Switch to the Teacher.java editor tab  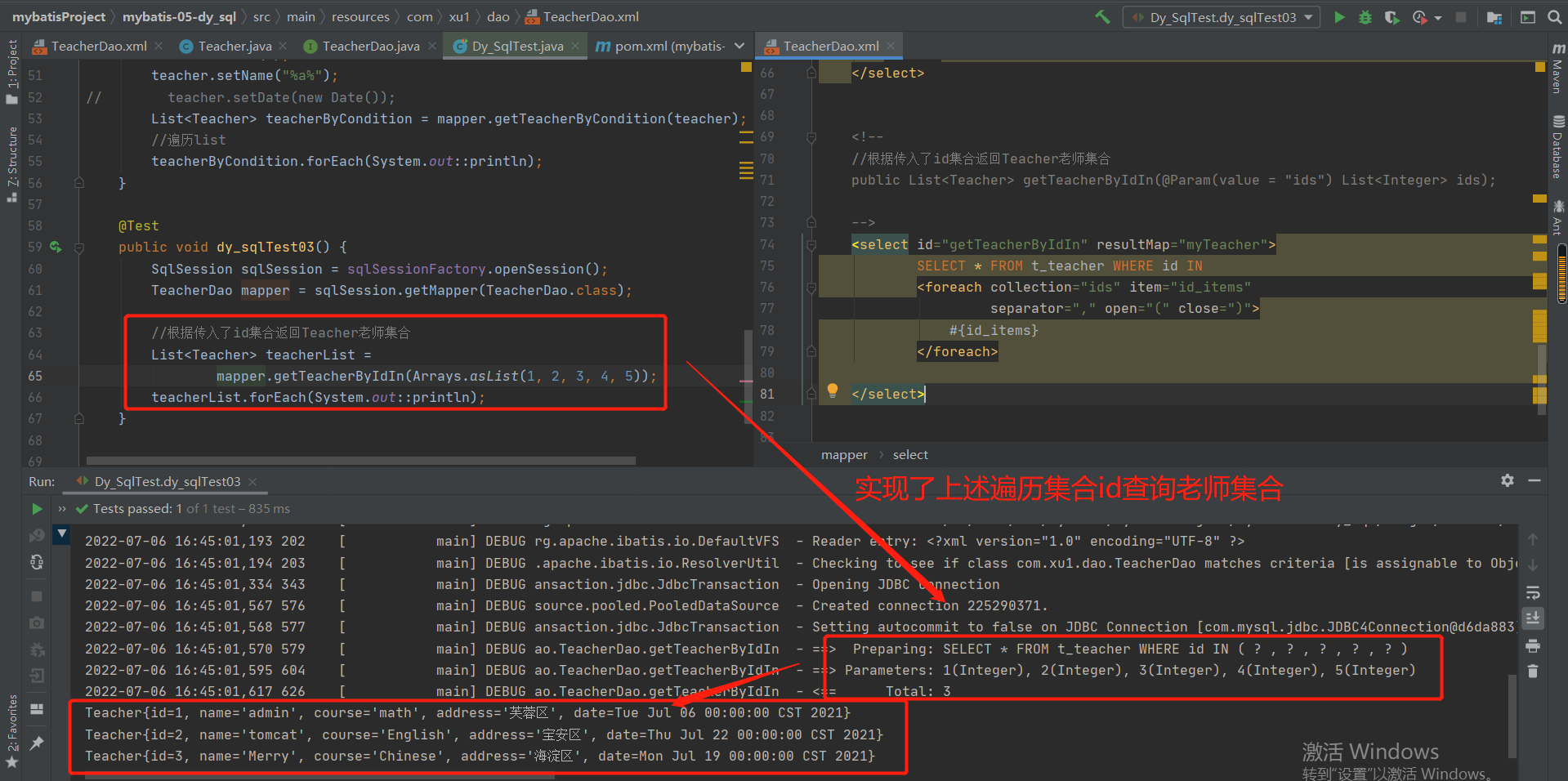pos(234,47)
